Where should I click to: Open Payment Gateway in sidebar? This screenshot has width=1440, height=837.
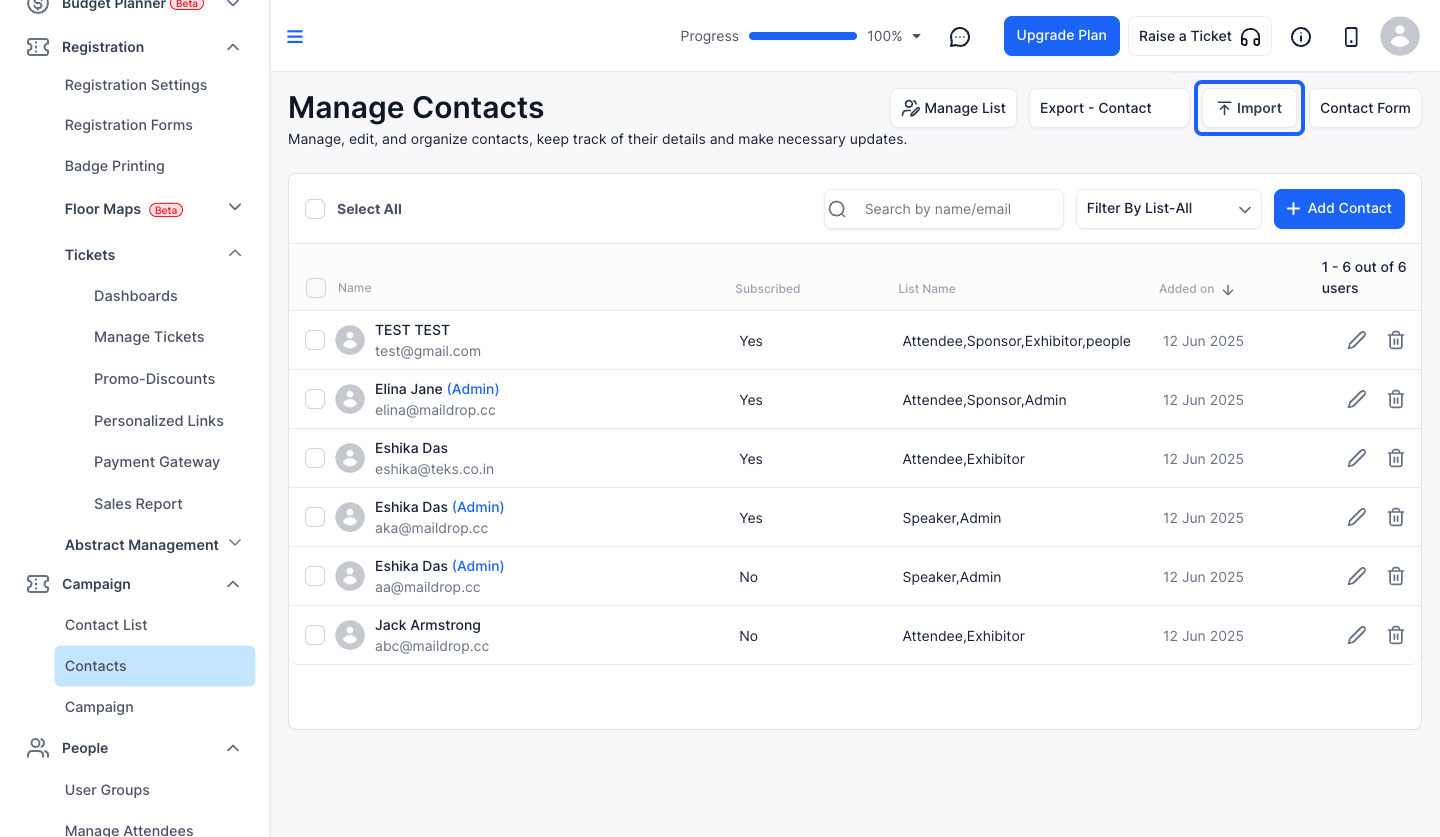157,462
